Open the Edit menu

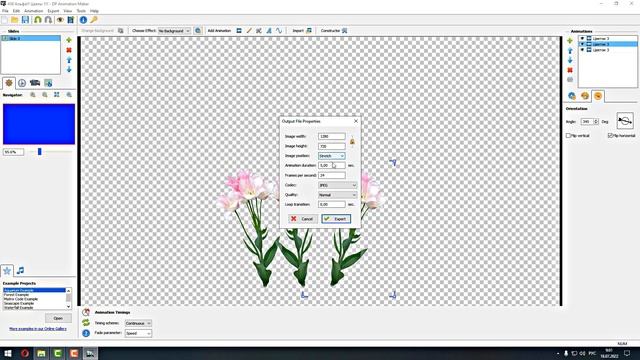[x=16, y=11]
